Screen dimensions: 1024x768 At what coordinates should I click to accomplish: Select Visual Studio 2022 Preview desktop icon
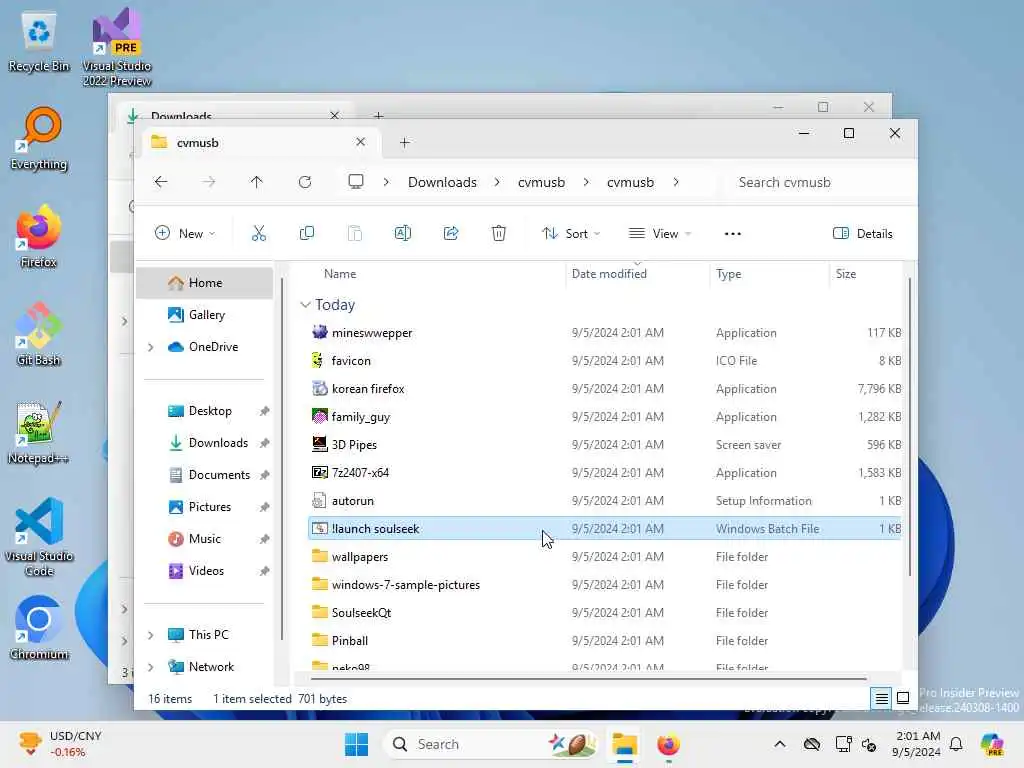(117, 48)
